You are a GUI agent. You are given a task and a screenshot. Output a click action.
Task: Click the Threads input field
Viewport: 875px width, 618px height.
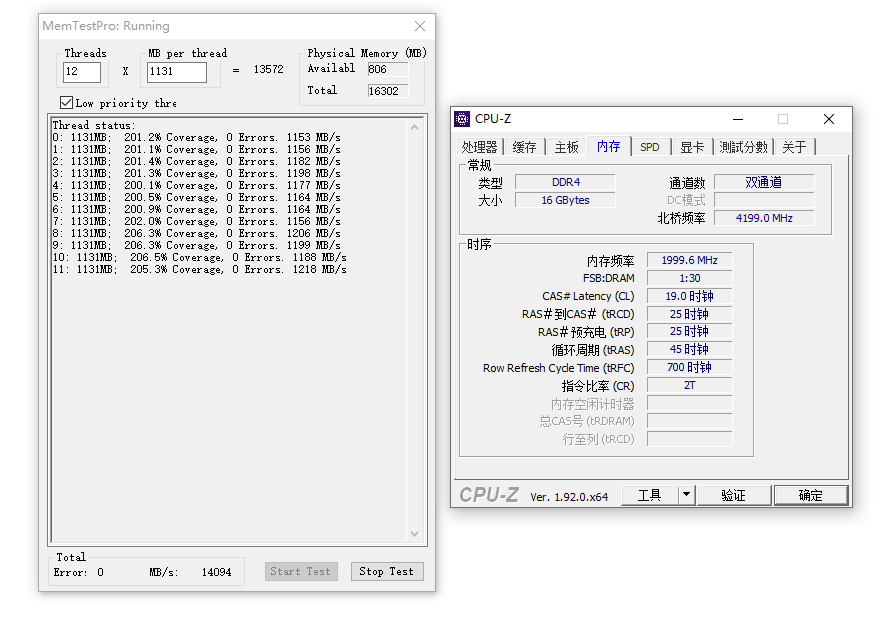(82, 72)
